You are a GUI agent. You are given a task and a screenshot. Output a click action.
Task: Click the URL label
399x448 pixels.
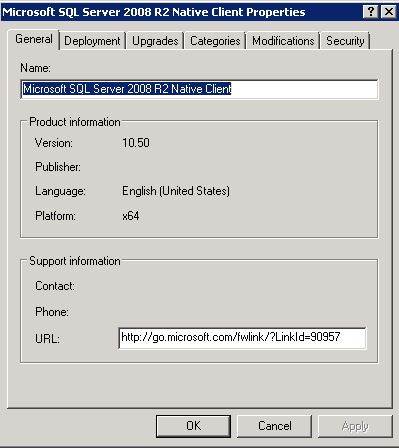(47, 339)
